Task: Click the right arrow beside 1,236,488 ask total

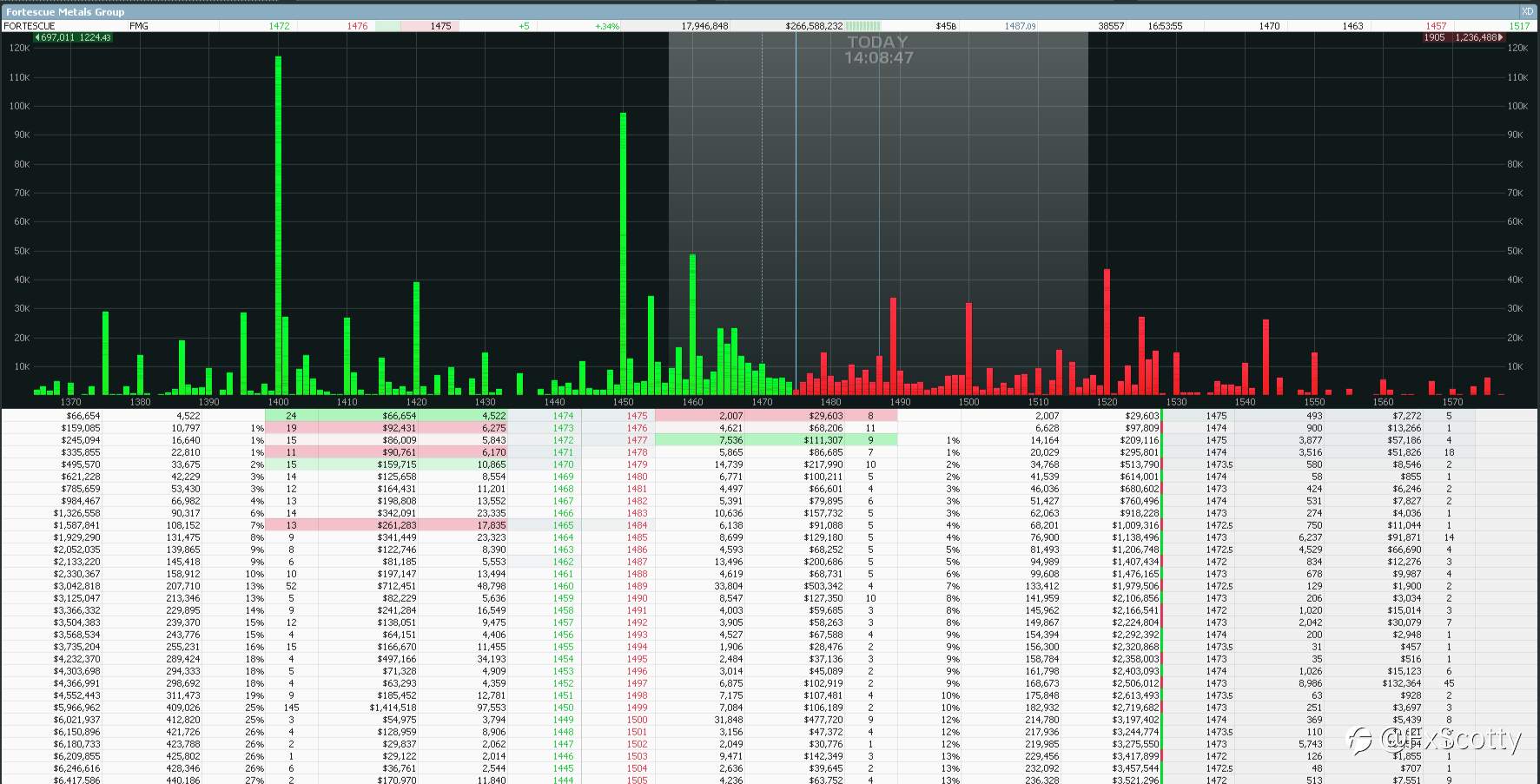Action: 1501,37
